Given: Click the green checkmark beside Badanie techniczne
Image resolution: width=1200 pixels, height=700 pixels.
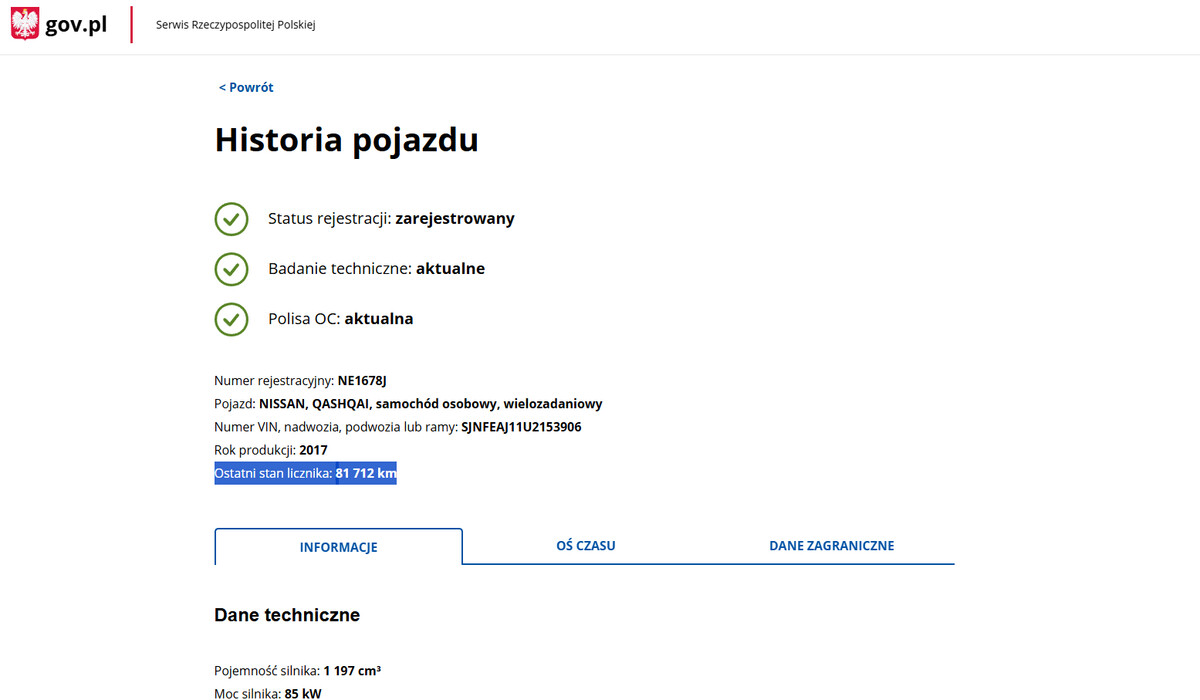Looking at the screenshot, I should [231, 269].
